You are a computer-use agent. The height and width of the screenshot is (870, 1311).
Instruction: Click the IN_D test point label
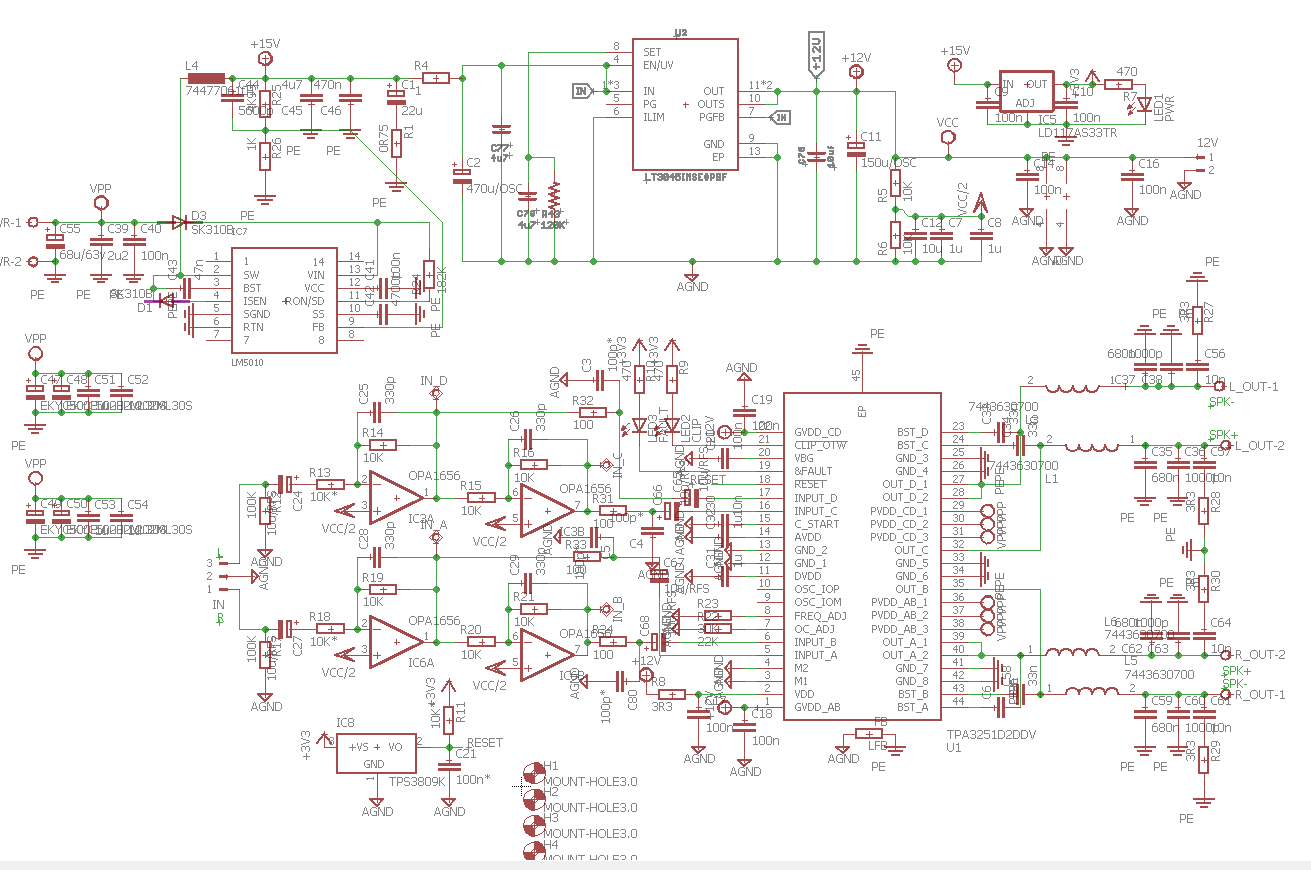coord(434,381)
